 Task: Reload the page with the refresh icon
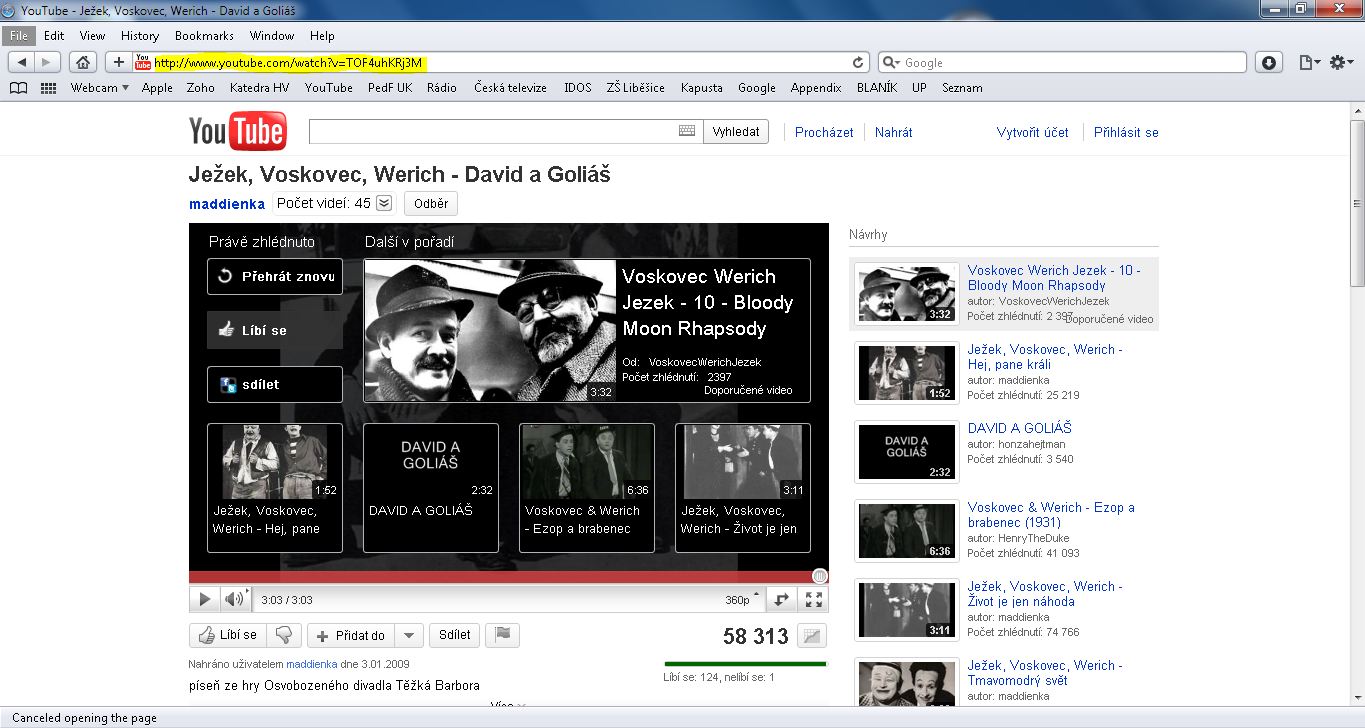pos(858,62)
